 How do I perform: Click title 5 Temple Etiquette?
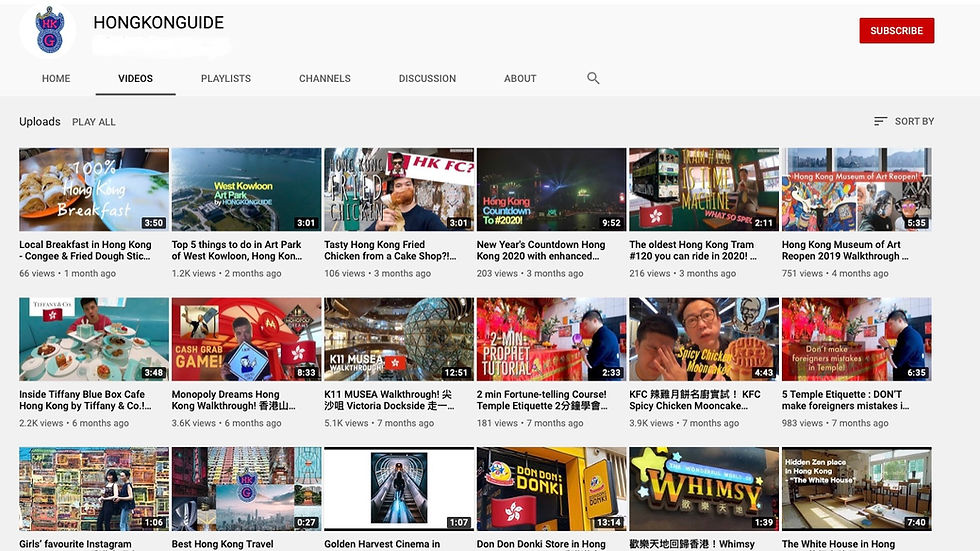coord(845,400)
